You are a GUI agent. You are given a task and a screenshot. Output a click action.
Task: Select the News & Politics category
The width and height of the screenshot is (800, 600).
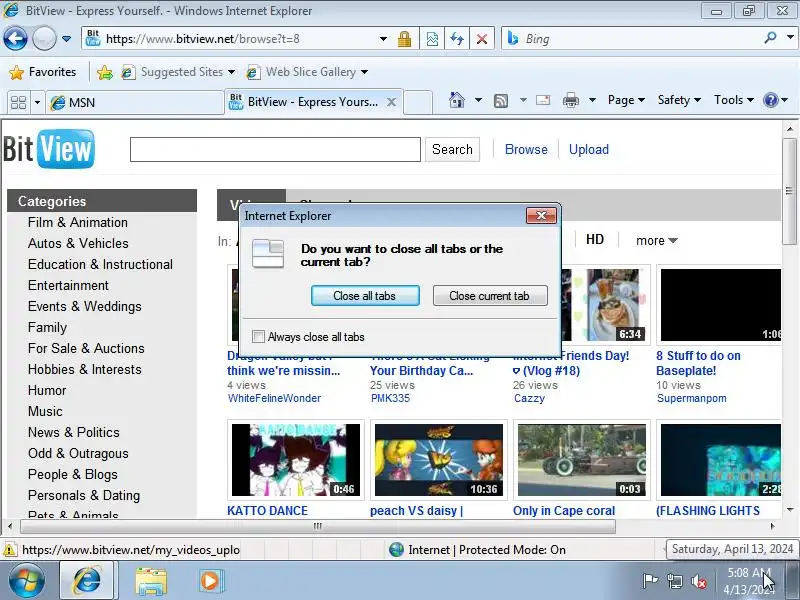[x=73, y=432]
